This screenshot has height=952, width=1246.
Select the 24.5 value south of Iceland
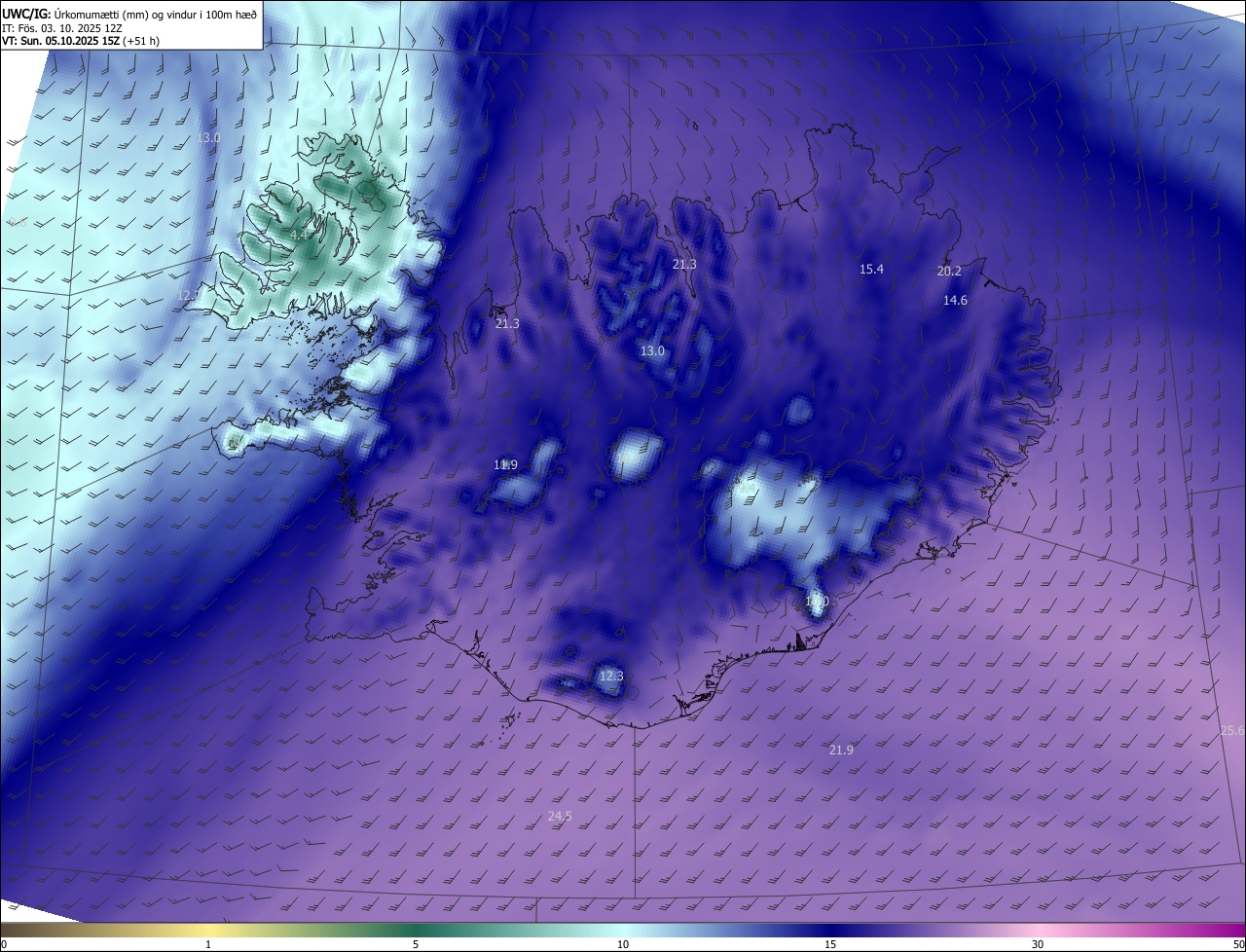pyautogui.click(x=560, y=817)
